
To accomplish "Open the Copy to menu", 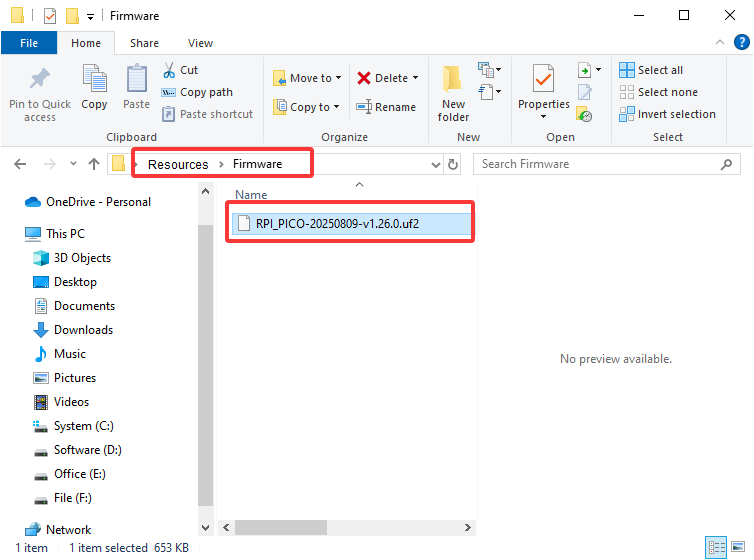I will [x=306, y=107].
